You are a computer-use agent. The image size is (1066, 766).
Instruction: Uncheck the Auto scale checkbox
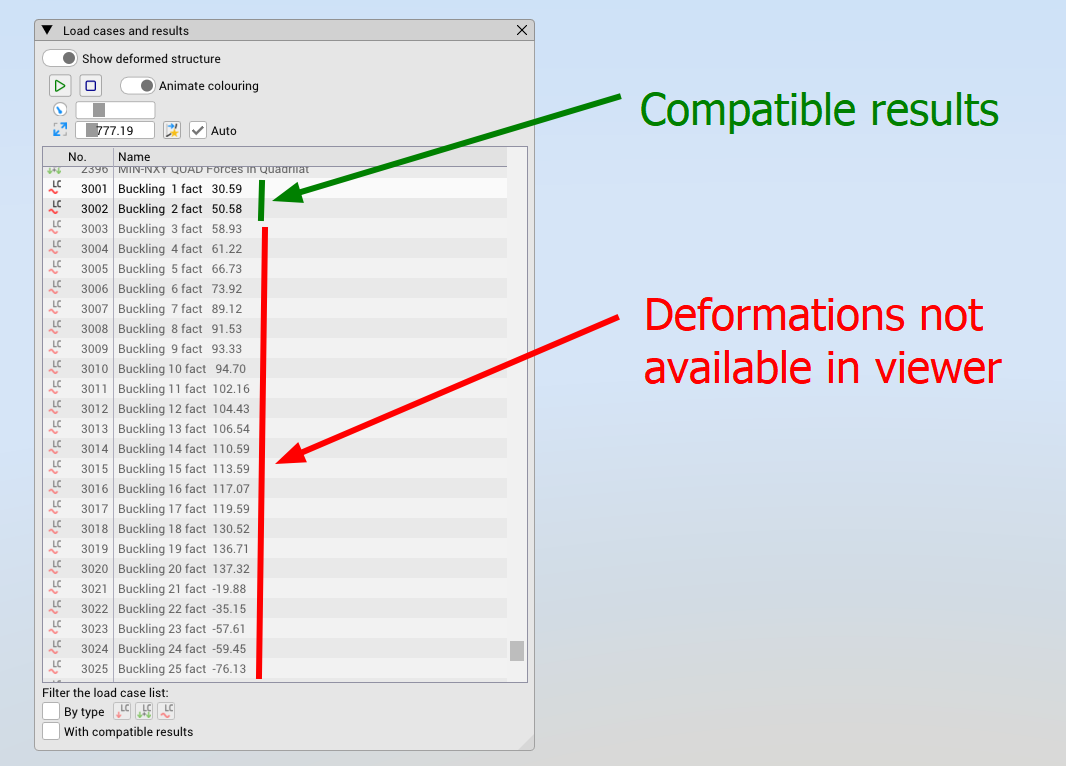[198, 130]
